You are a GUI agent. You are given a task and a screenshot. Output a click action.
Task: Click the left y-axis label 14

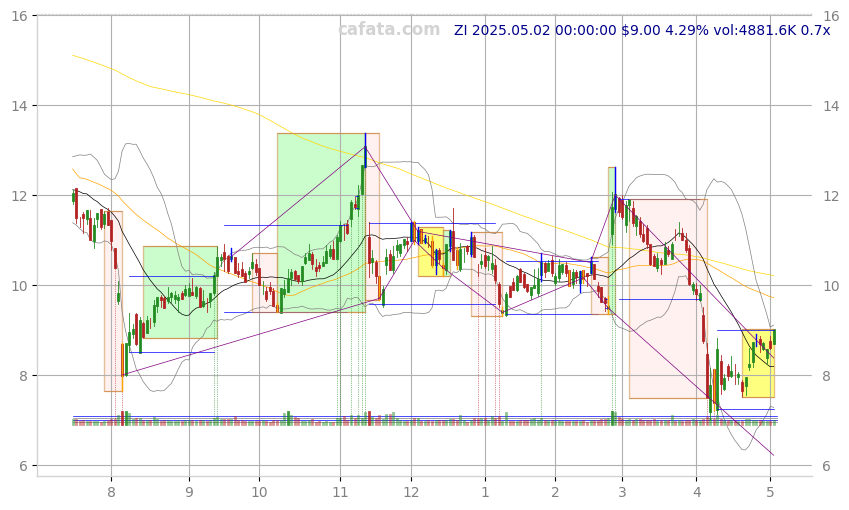coord(19,106)
